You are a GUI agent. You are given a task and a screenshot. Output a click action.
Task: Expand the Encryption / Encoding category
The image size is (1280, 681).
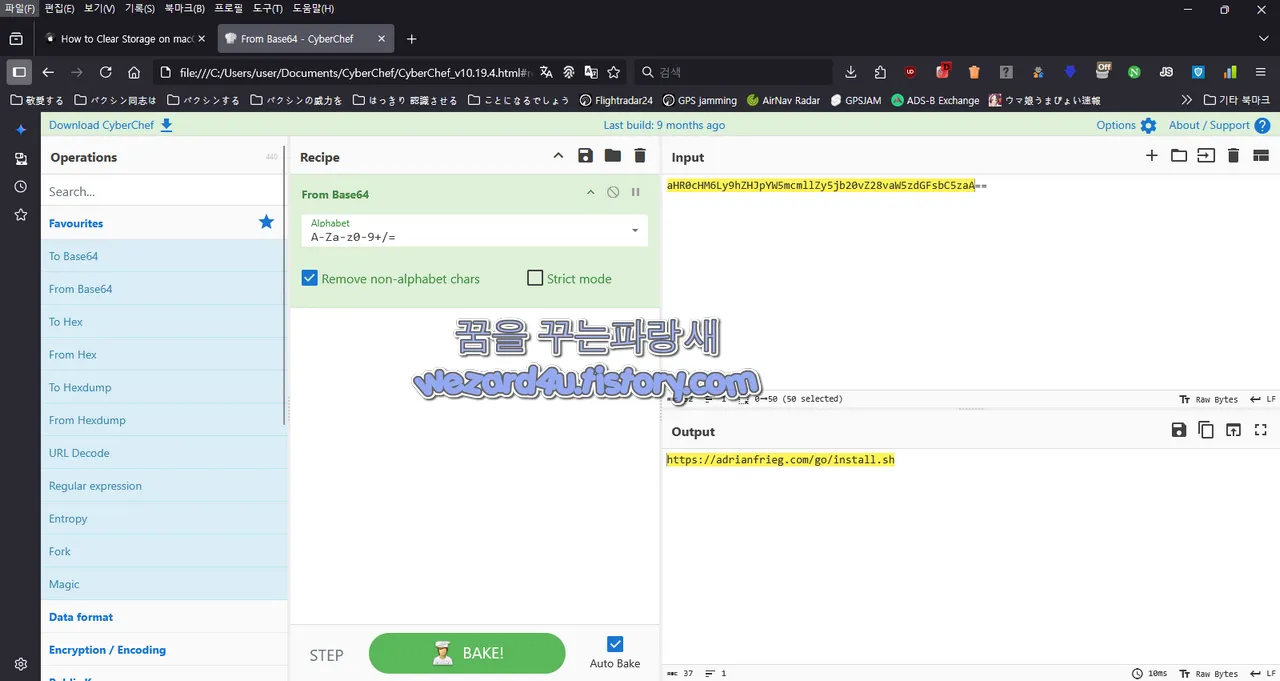106,649
